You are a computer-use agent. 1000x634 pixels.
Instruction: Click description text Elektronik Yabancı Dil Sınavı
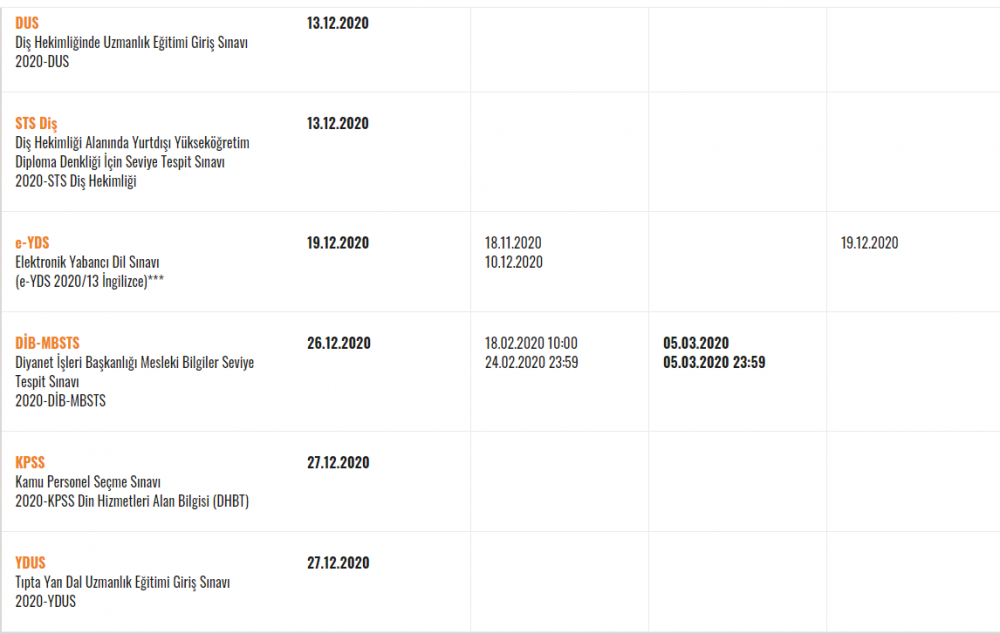[87, 262]
